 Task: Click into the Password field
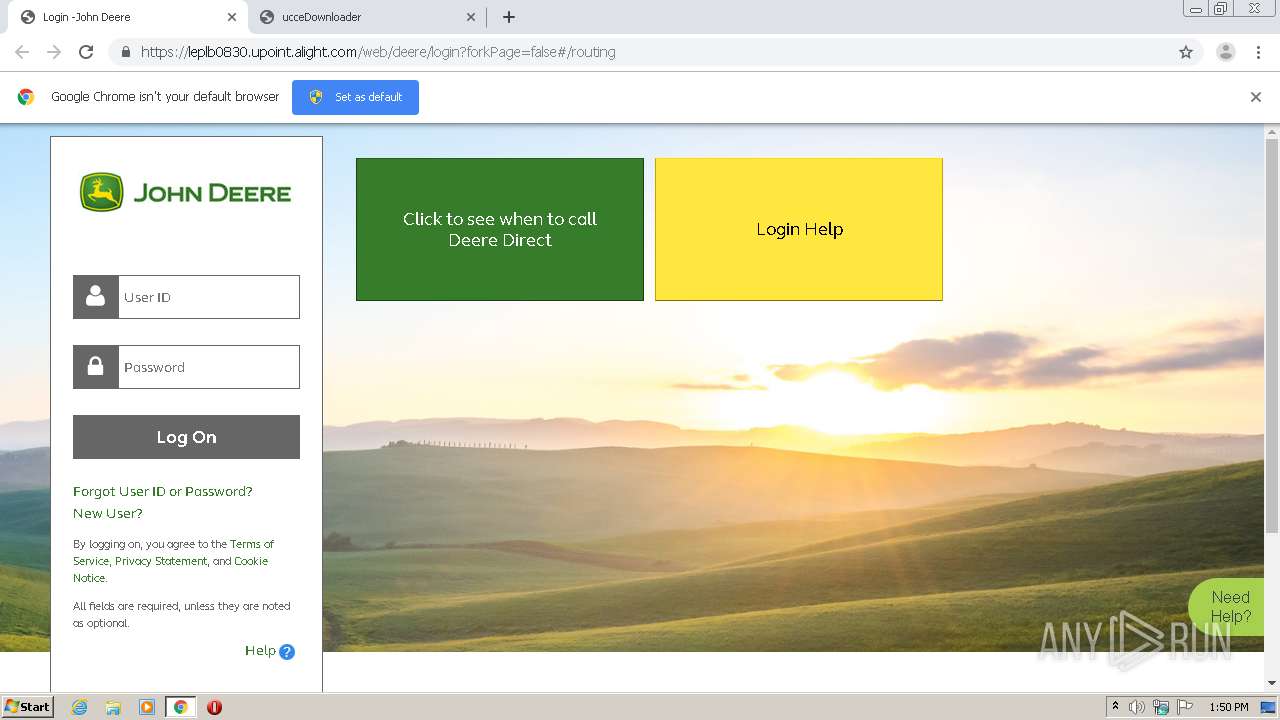(209, 367)
